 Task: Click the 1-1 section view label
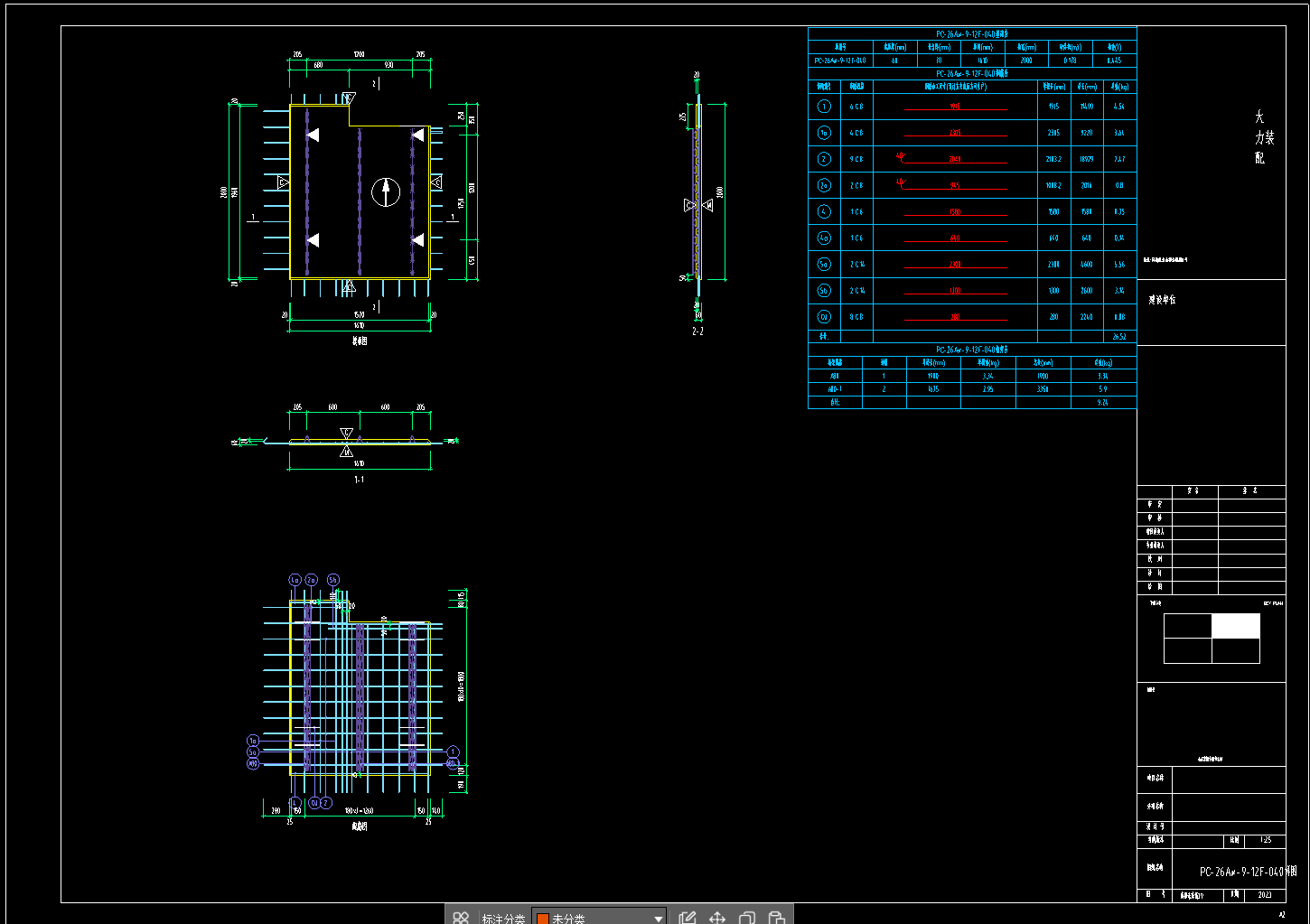point(359,480)
